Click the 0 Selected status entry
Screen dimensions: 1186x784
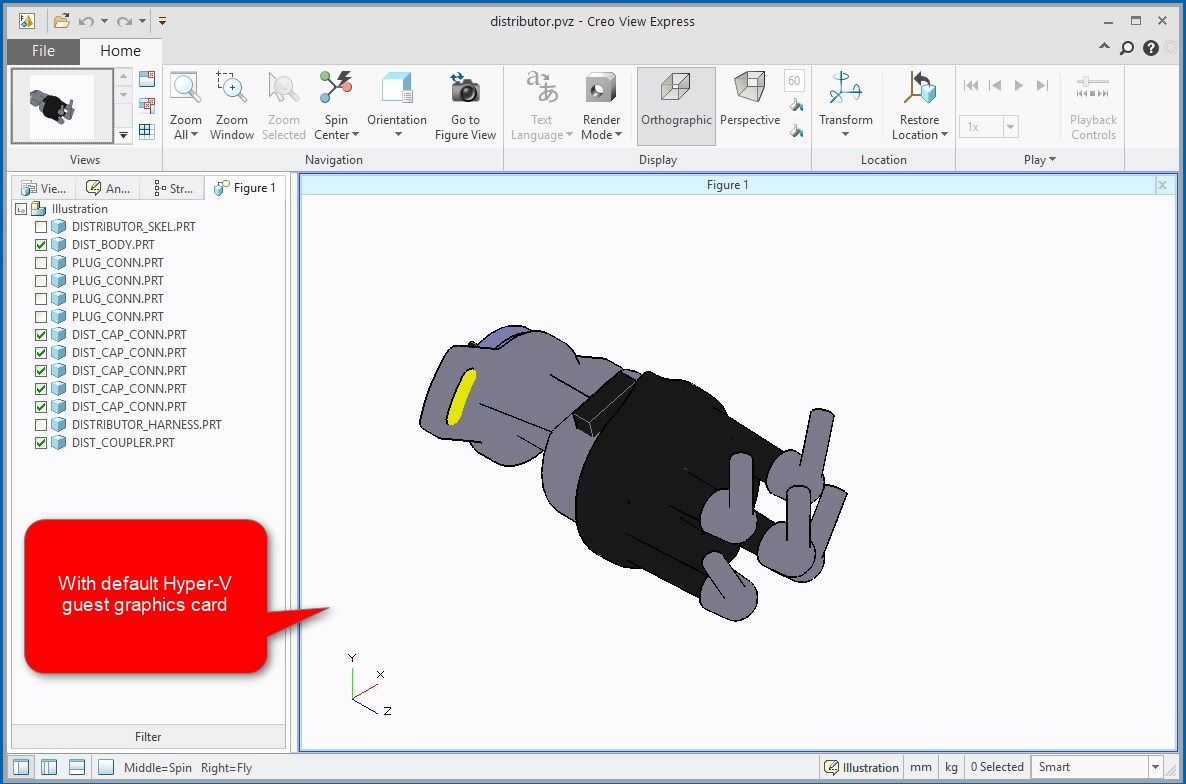click(x=997, y=767)
